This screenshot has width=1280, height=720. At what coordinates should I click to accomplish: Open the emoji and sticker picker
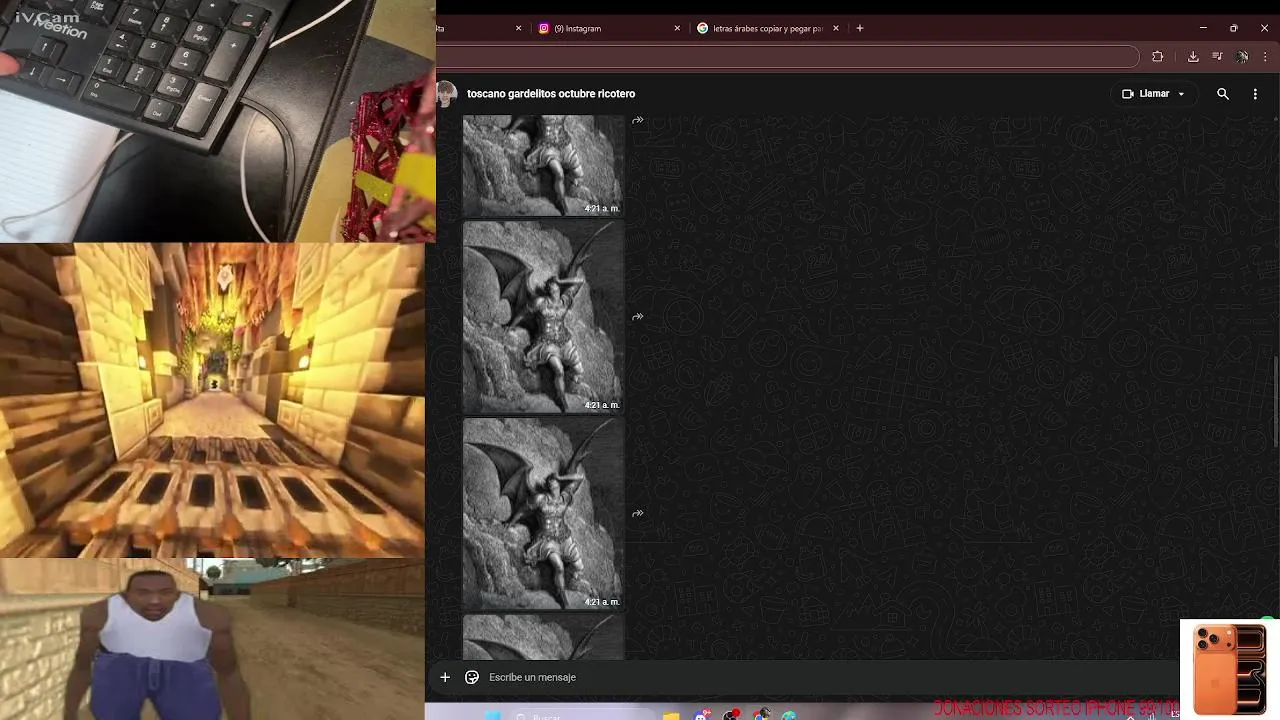coord(472,677)
